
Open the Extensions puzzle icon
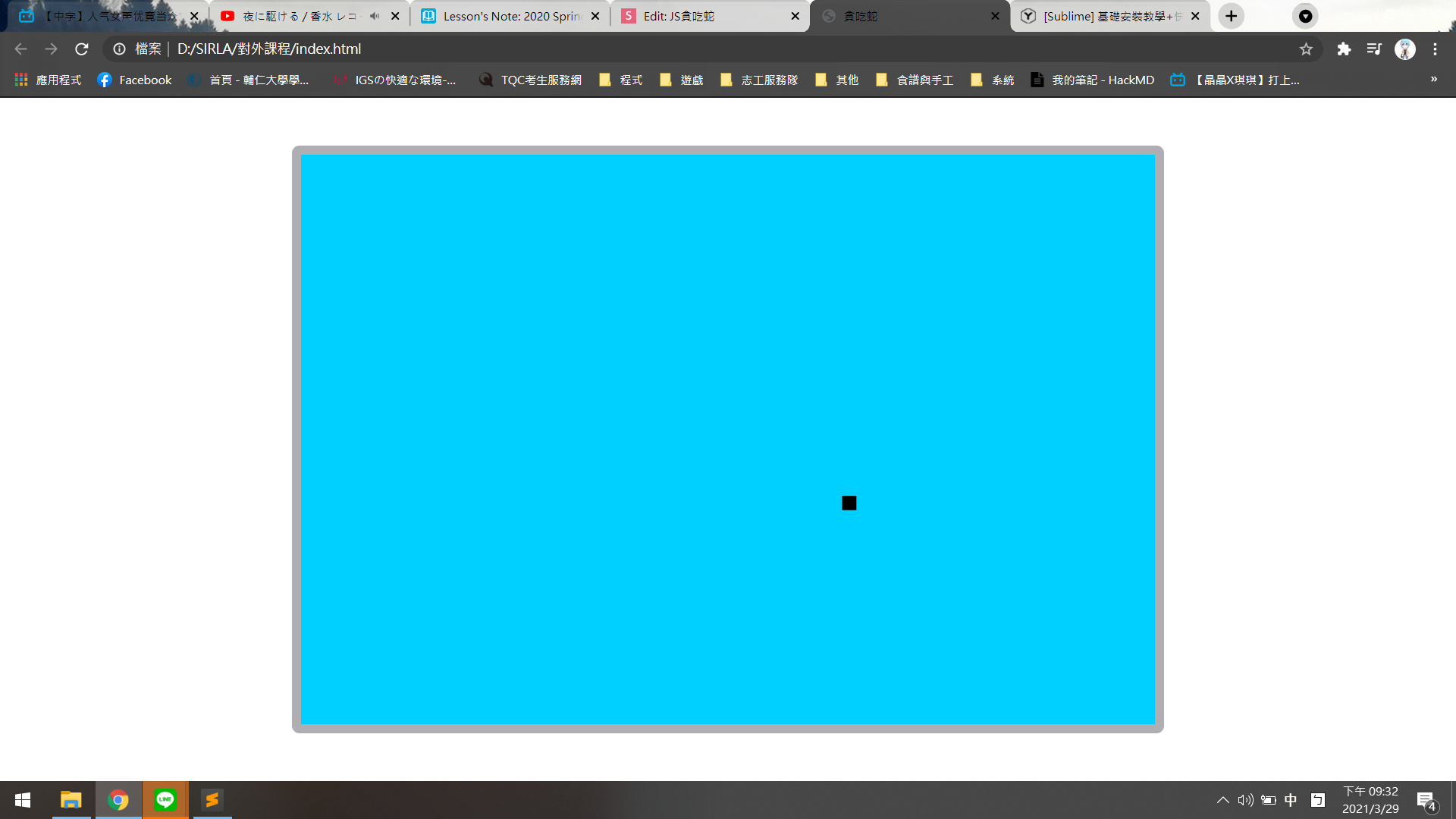[1344, 49]
